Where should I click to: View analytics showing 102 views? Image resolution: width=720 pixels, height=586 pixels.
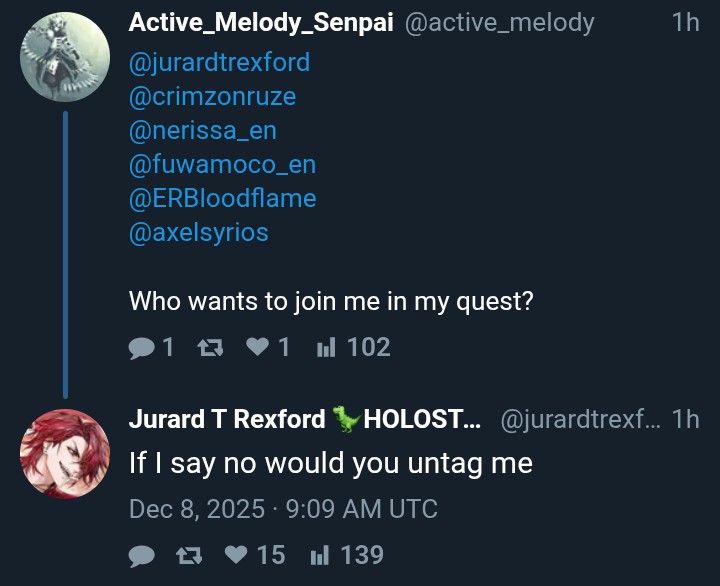click(x=352, y=347)
